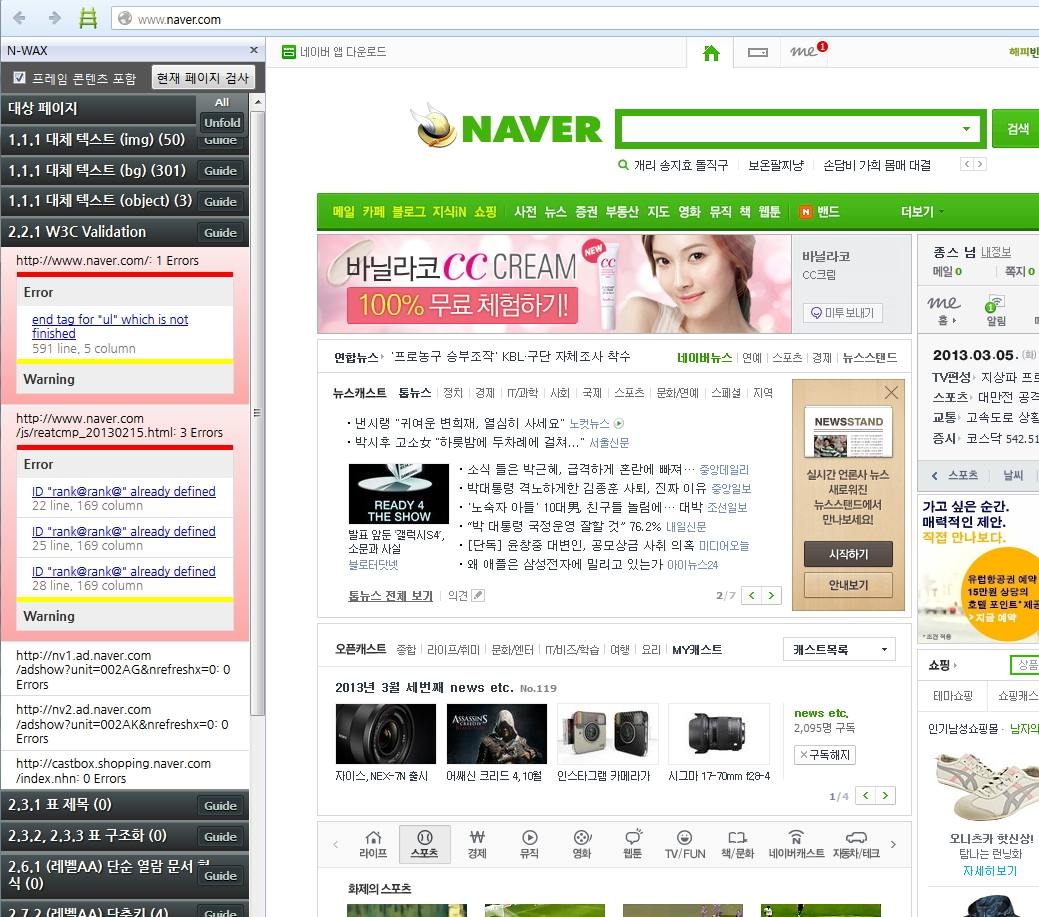Image resolution: width=1039 pixels, height=917 pixels.
Task: Expand 1.1.1 대체 텍스트 (object) section
Action: tap(100, 201)
